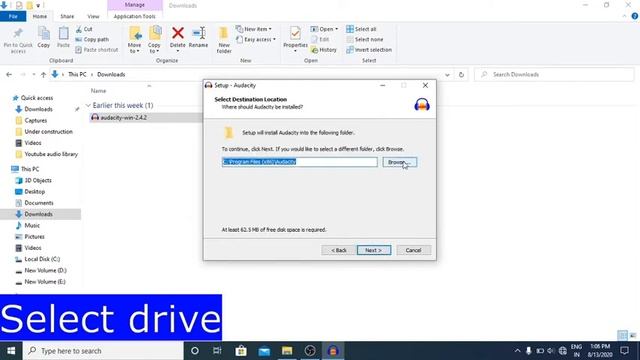Screen dimensions: 640x360
Task: Select Cut in the Clipboard group
Action: point(84,29)
